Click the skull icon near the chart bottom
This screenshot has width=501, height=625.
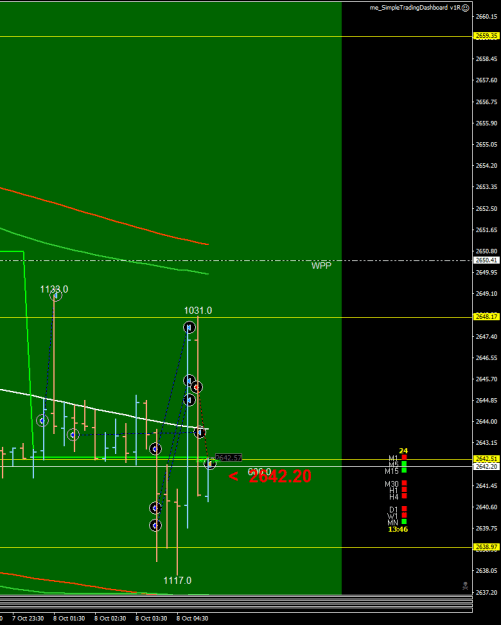tap(465, 586)
